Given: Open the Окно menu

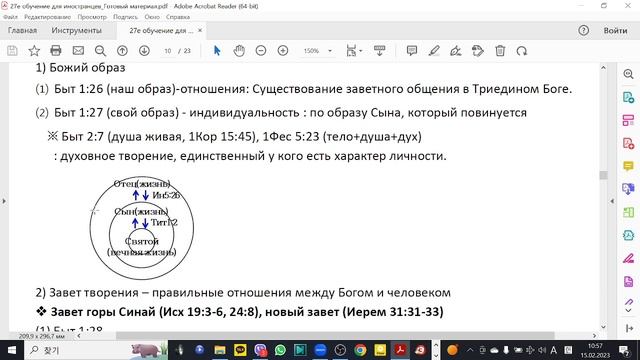Looking at the screenshot, I should [x=152, y=17].
